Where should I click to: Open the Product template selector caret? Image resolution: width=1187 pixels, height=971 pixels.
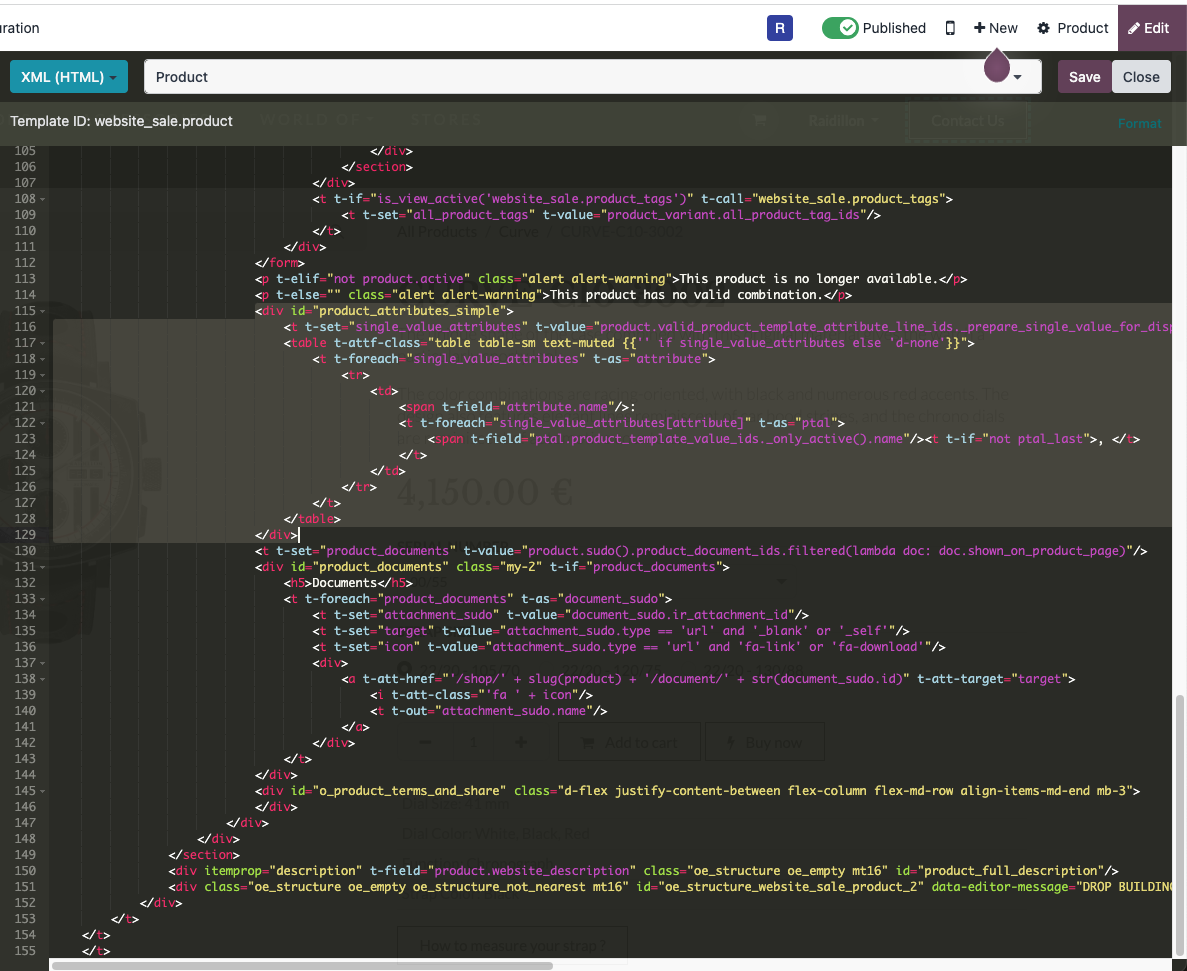[1017, 77]
